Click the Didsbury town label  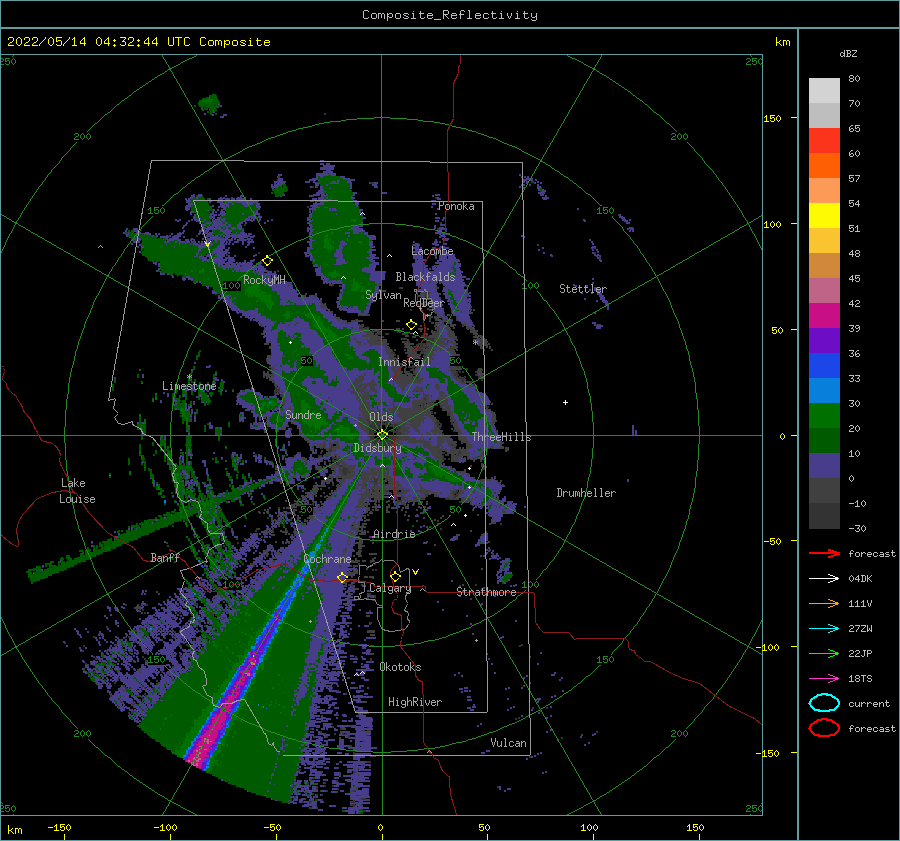[377, 448]
